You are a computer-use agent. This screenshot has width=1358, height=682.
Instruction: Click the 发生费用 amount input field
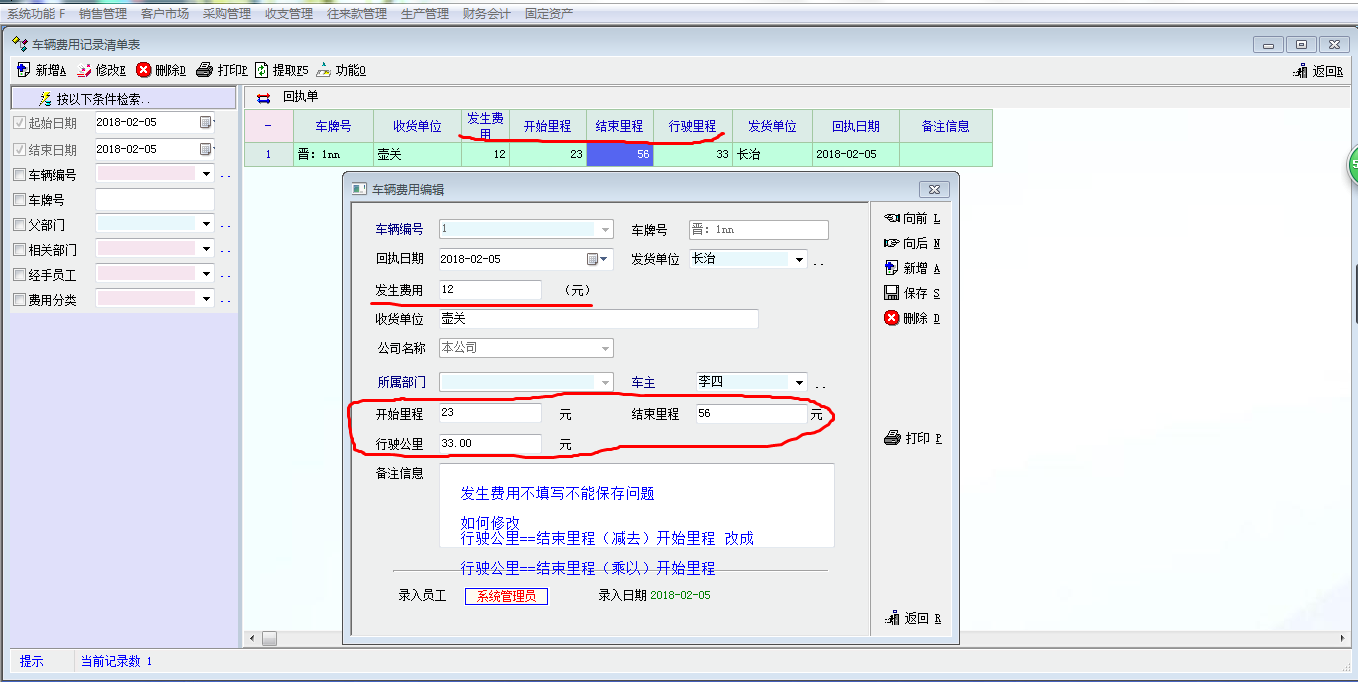(x=490, y=290)
